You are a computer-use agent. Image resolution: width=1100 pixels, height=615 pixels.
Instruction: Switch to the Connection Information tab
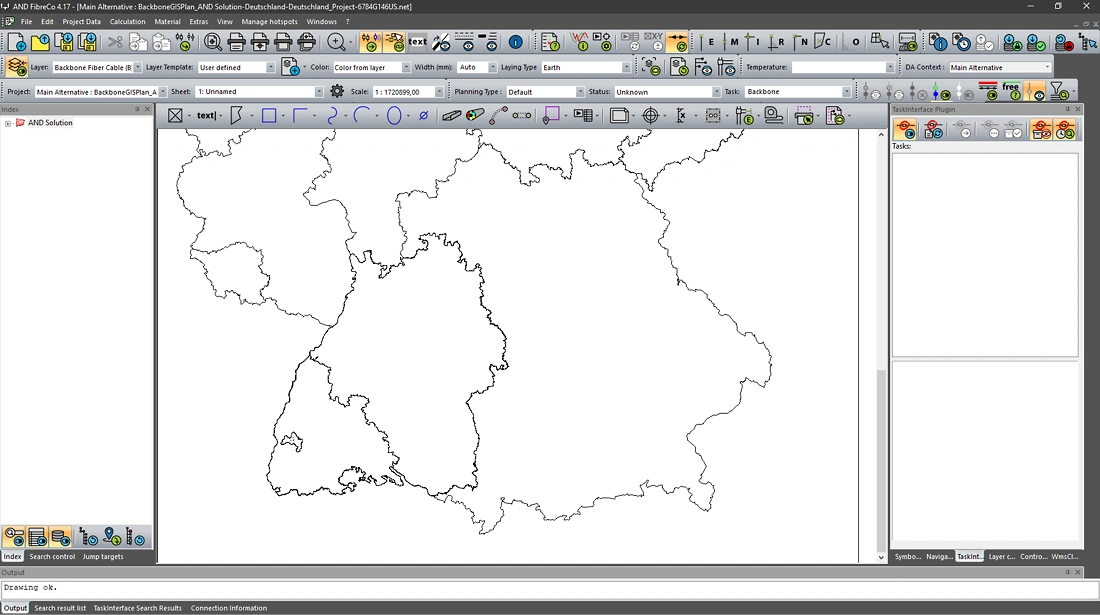point(229,608)
